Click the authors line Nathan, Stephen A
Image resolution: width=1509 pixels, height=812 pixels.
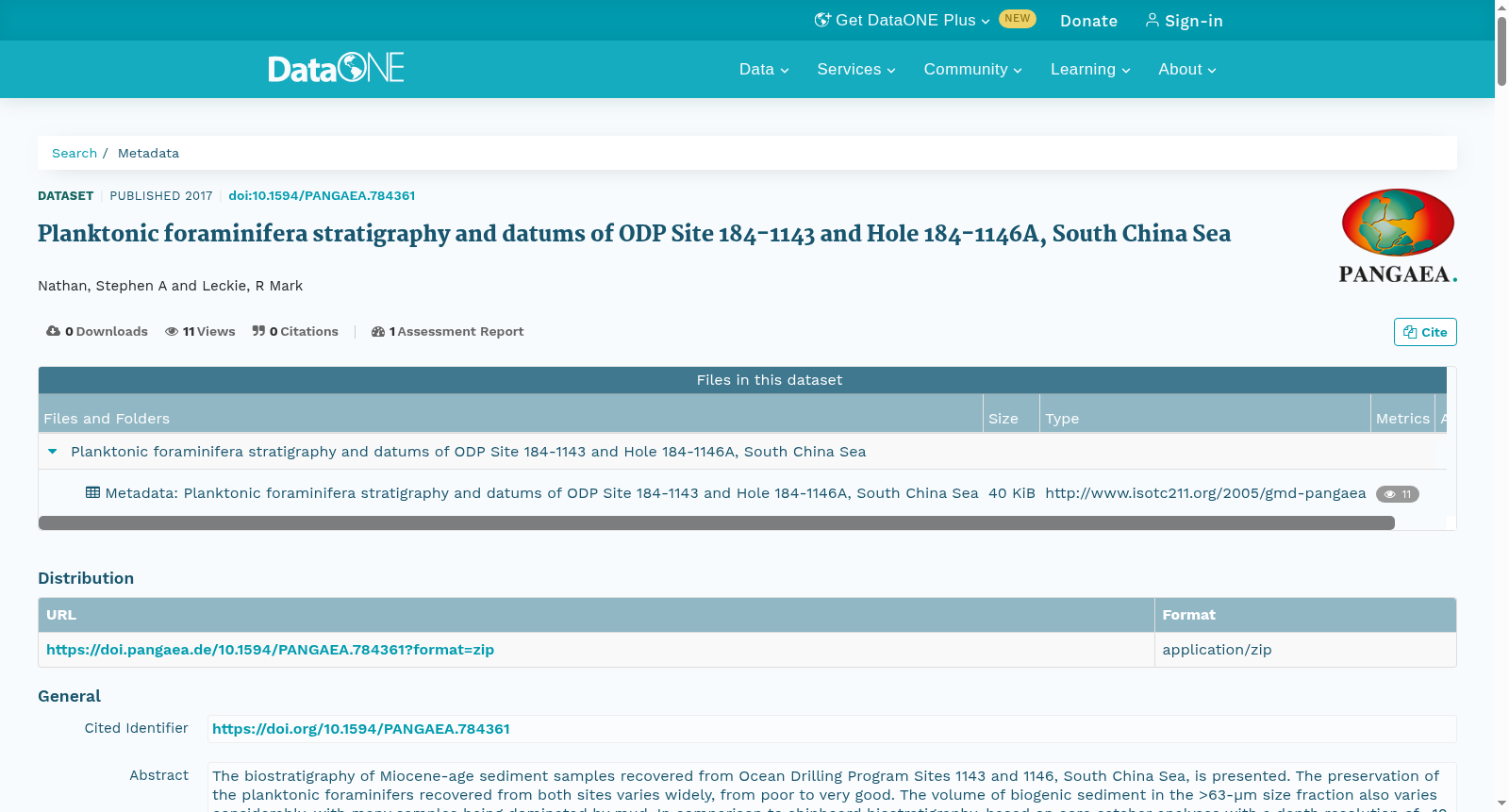(x=170, y=286)
